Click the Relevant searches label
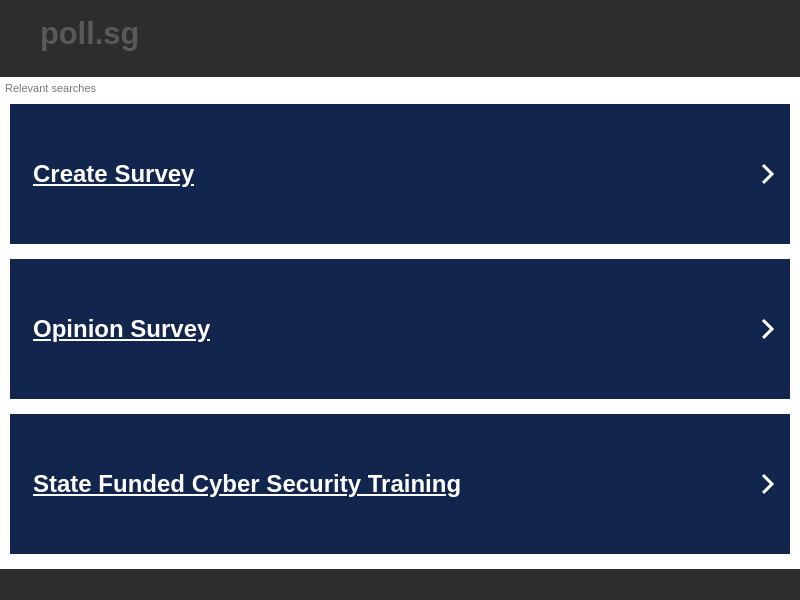Image resolution: width=800 pixels, height=600 pixels. coord(50,88)
